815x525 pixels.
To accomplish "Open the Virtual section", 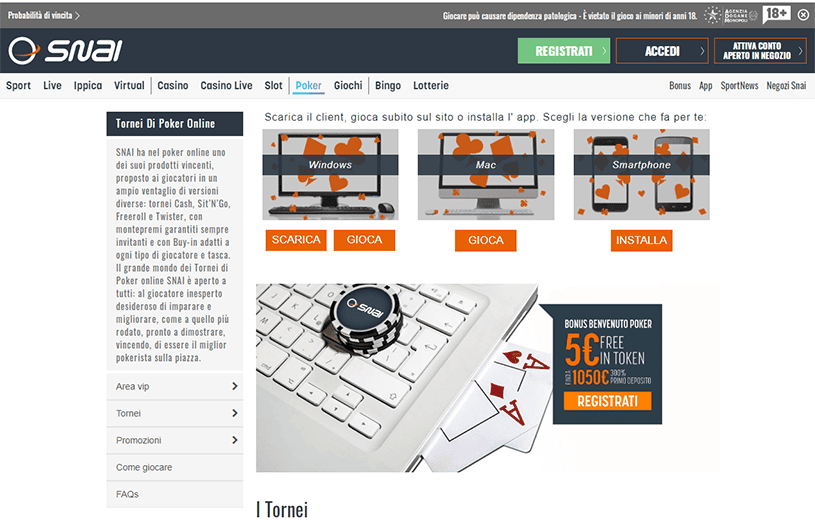I will 129,85.
